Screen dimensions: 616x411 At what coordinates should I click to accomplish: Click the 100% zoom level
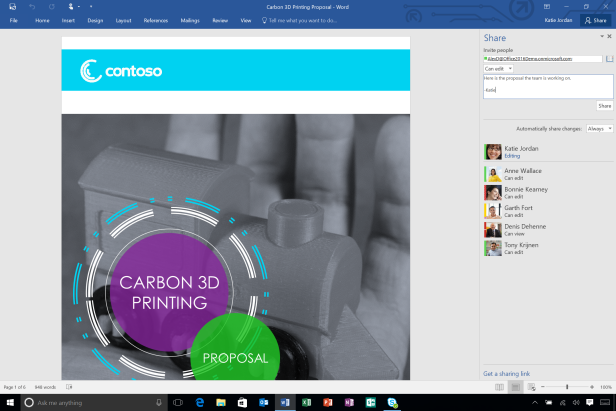[606, 387]
